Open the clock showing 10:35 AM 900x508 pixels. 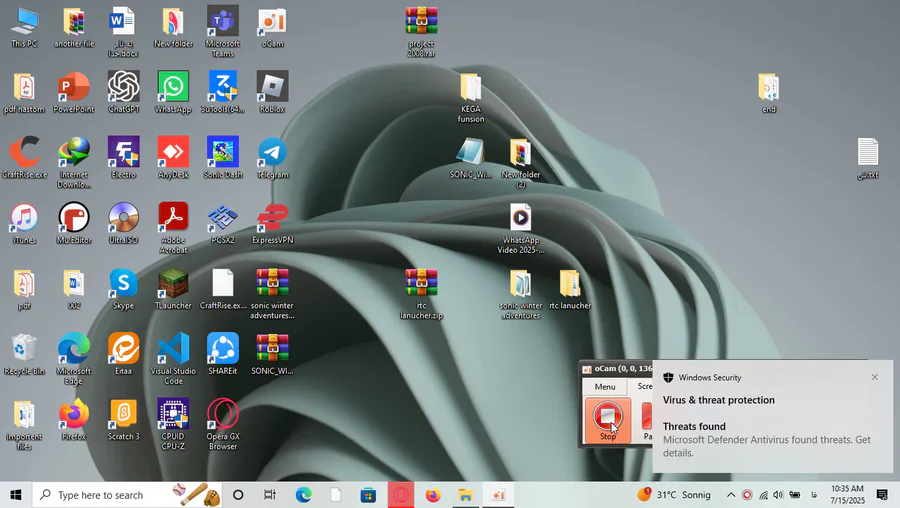[847, 495]
